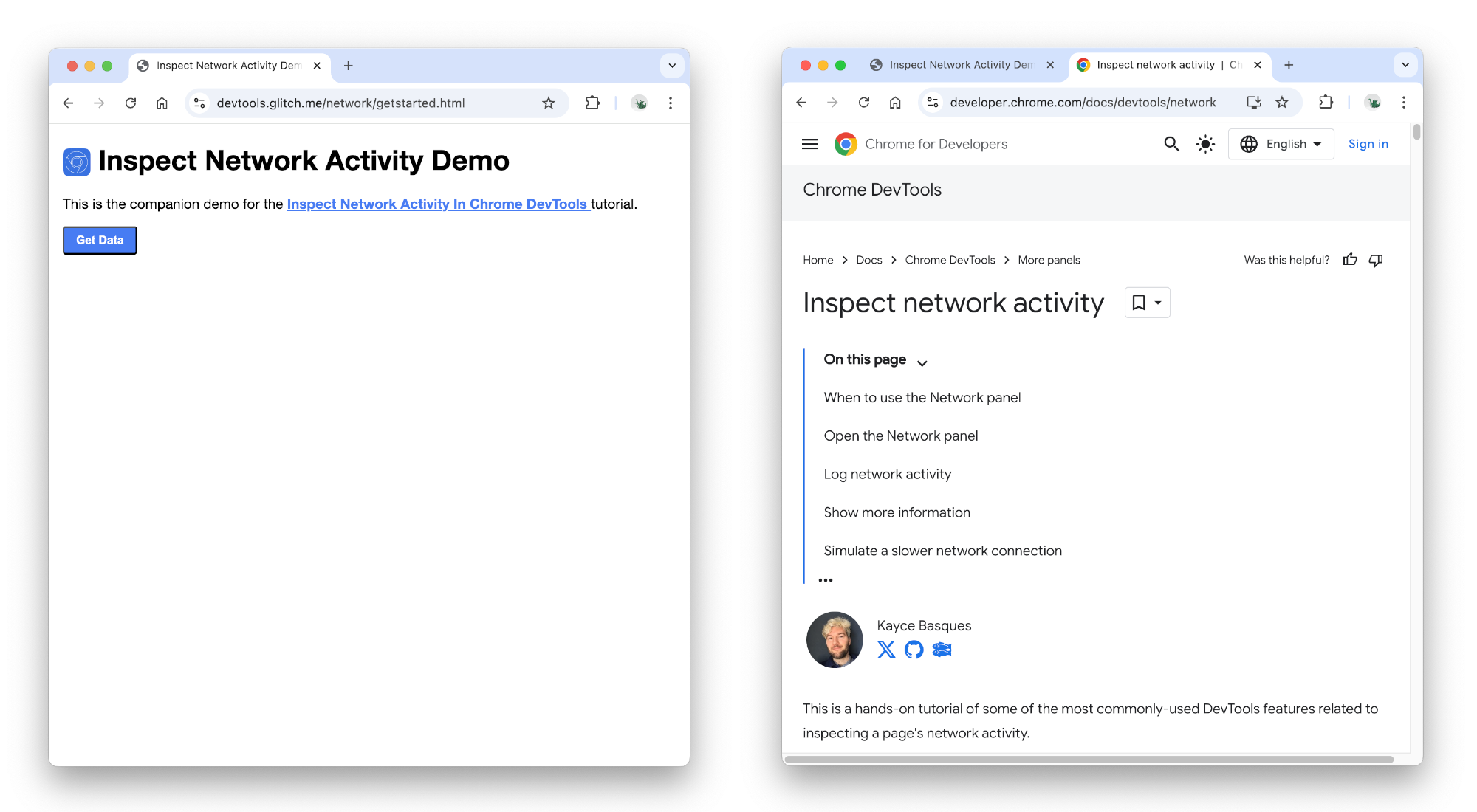This screenshot has width=1477, height=812.
Task: Click Kayce Basques X social icon
Action: click(x=886, y=650)
